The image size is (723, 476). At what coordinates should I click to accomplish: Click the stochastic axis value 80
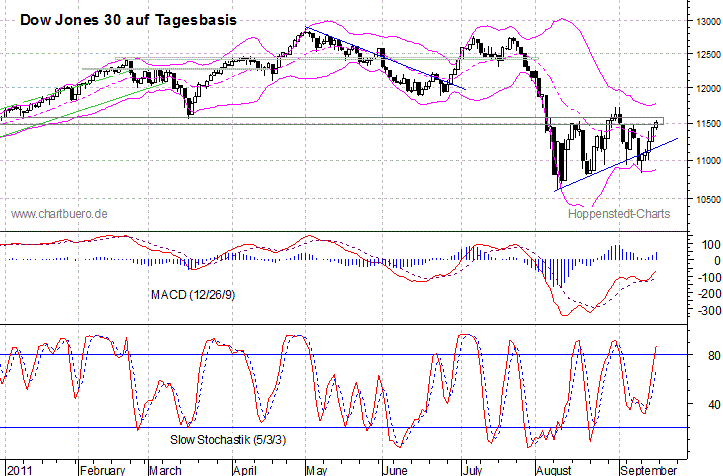[714, 356]
